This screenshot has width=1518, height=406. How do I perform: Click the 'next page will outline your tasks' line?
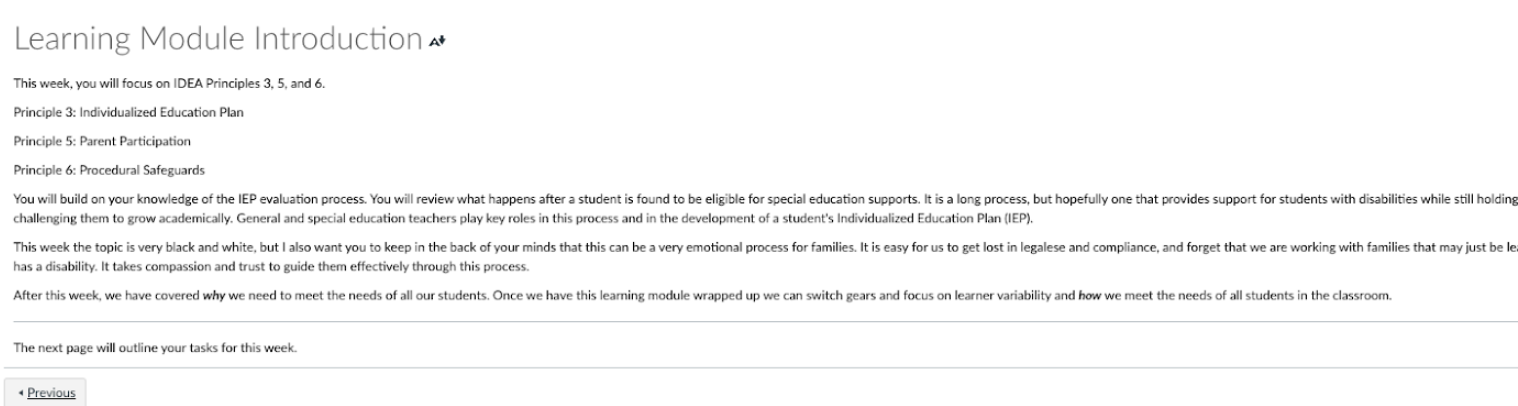point(155,347)
